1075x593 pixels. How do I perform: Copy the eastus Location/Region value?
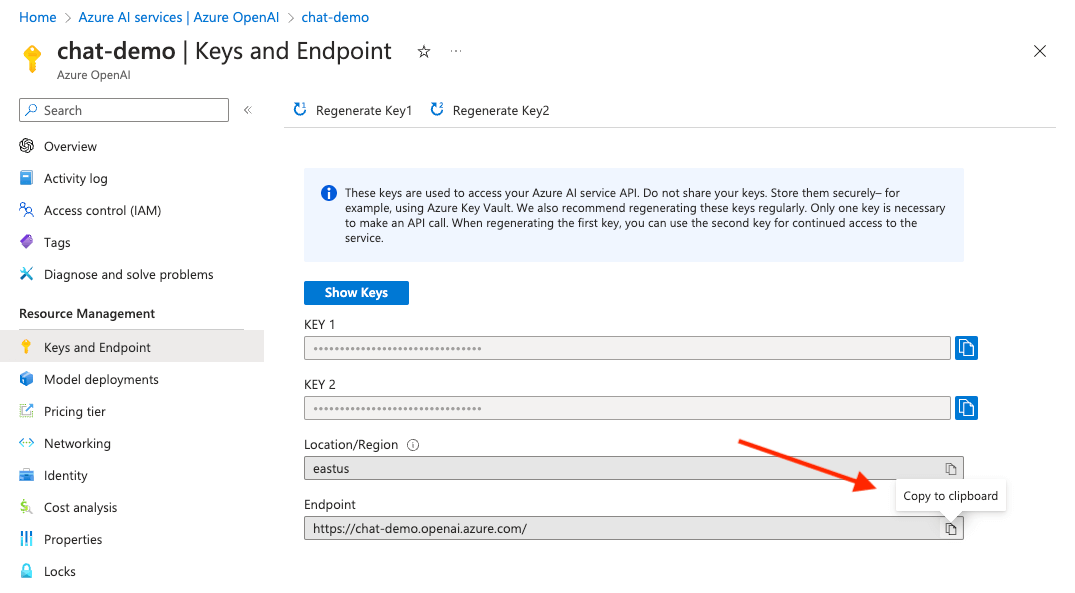pos(949,468)
